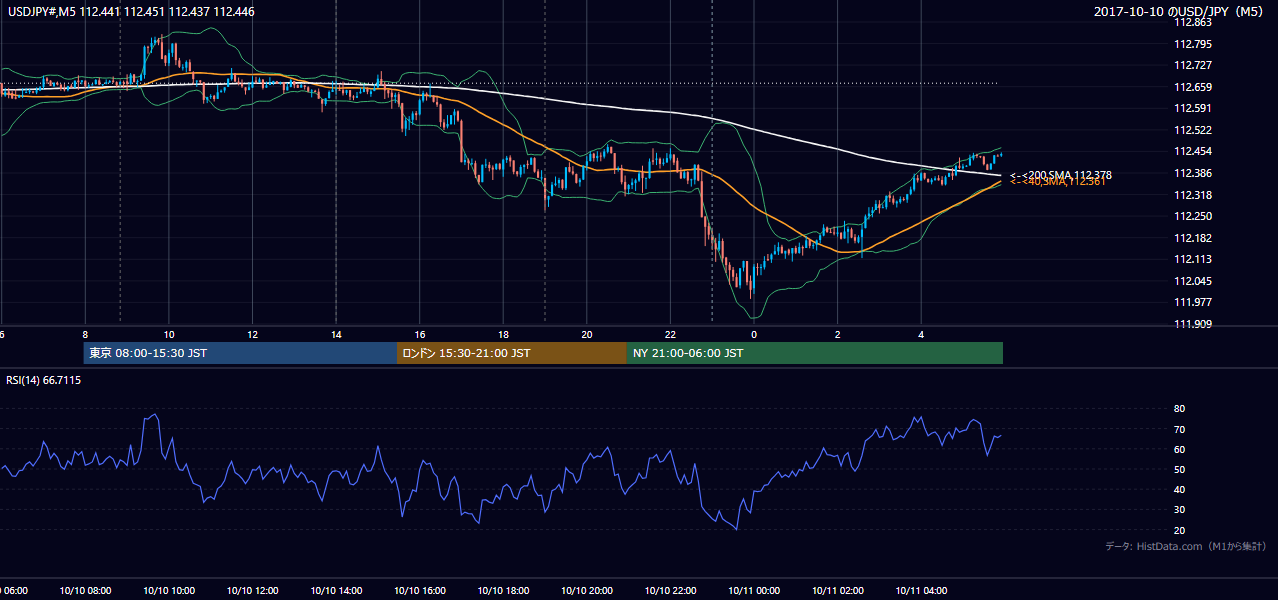Click the 10/10 10:00 time axis label
The height and width of the screenshot is (600, 1278).
pyautogui.click(x=169, y=591)
